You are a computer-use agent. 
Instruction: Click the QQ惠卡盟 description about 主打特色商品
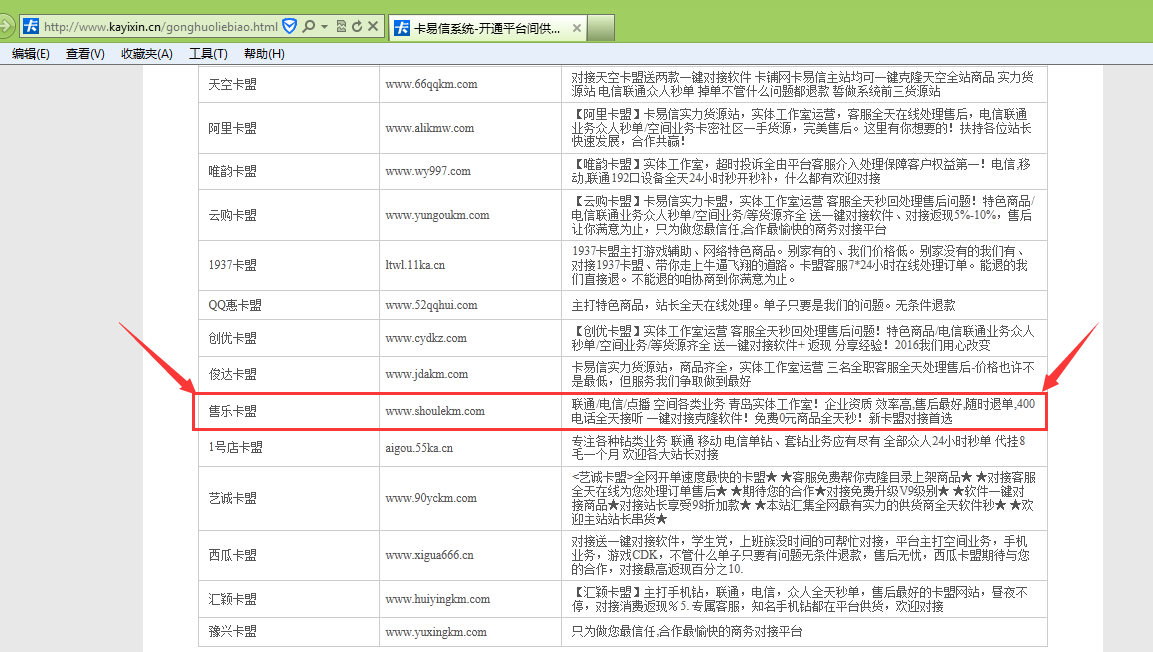click(763, 305)
